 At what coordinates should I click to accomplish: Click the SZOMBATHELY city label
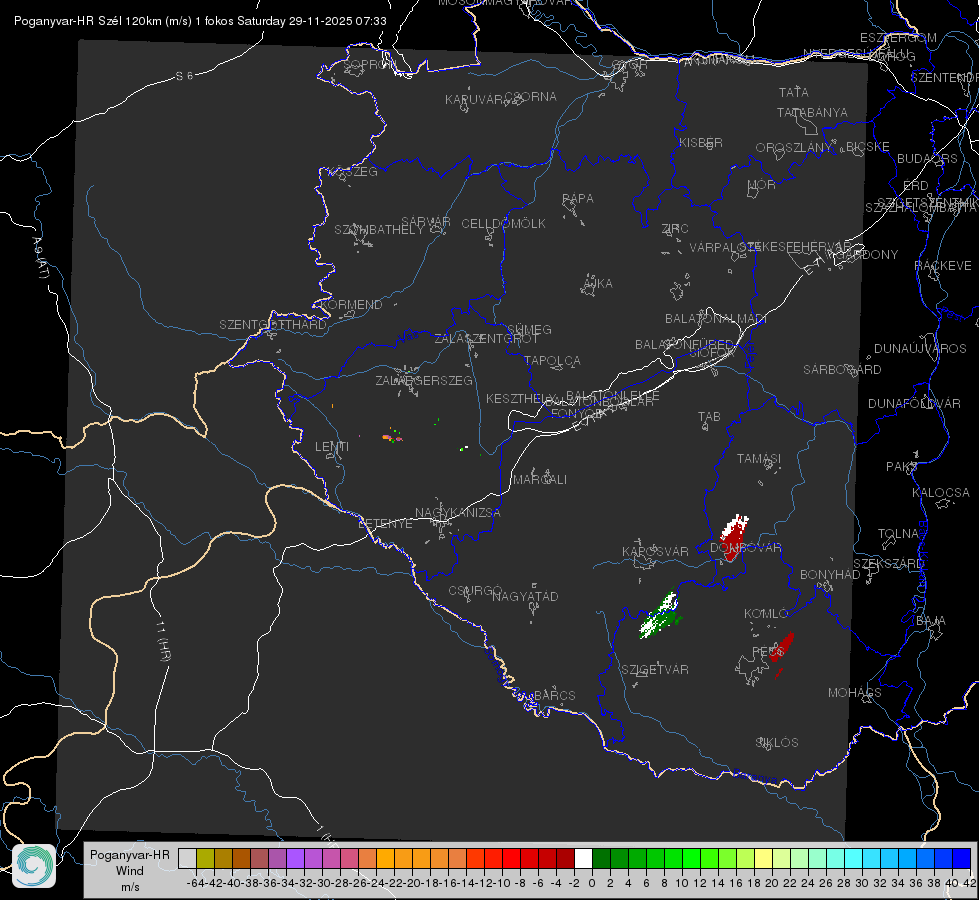coord(379,230)
